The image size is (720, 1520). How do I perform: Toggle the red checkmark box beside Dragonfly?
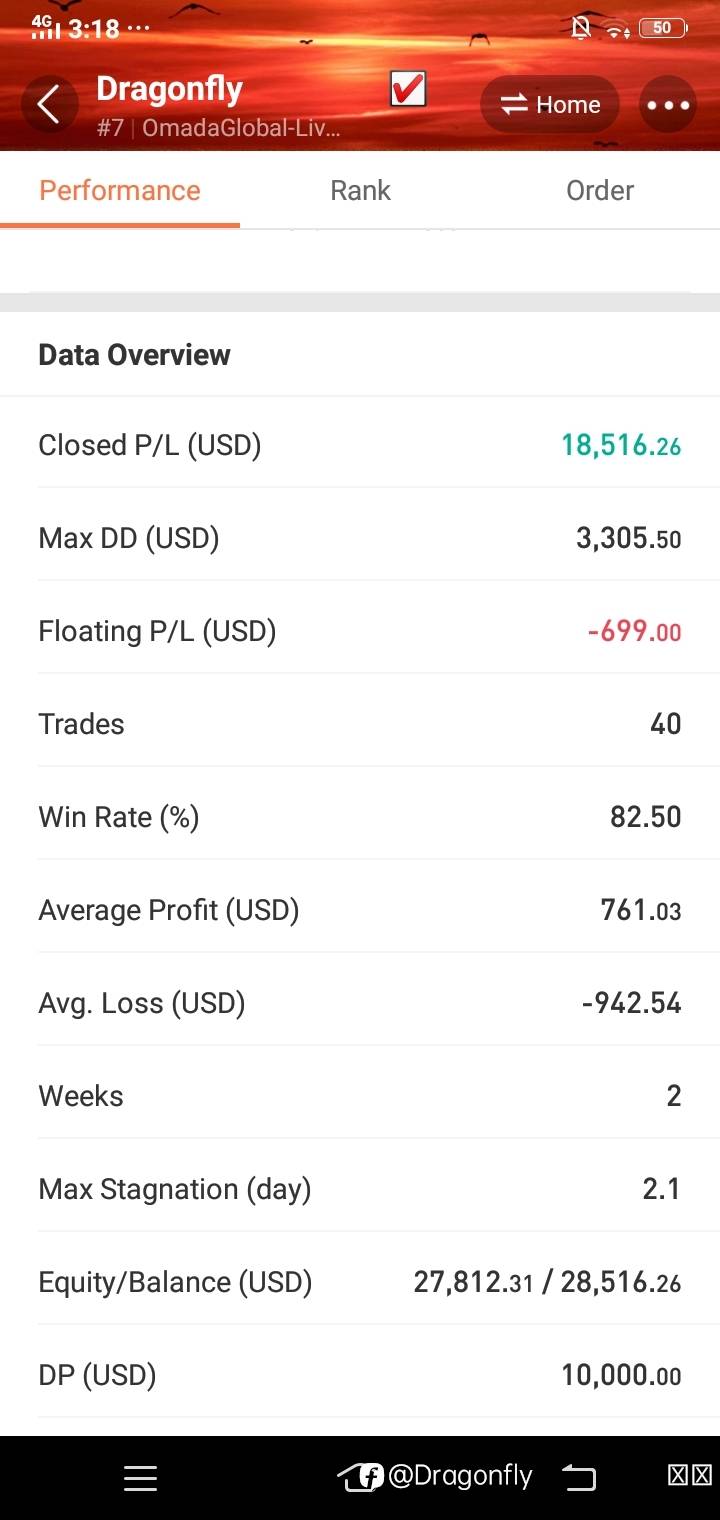(408, 90)
